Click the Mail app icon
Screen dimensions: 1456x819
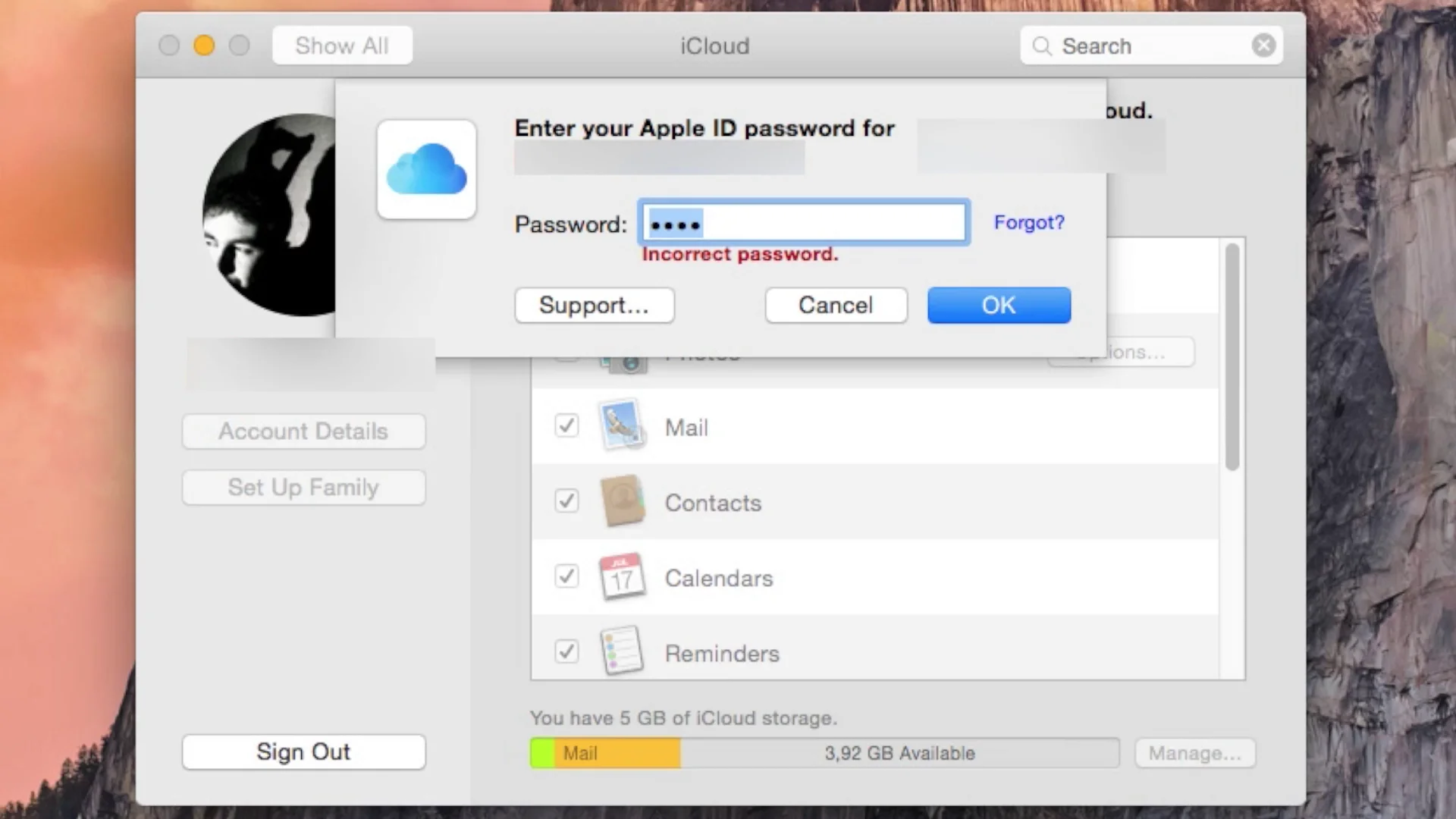point(622,425)
